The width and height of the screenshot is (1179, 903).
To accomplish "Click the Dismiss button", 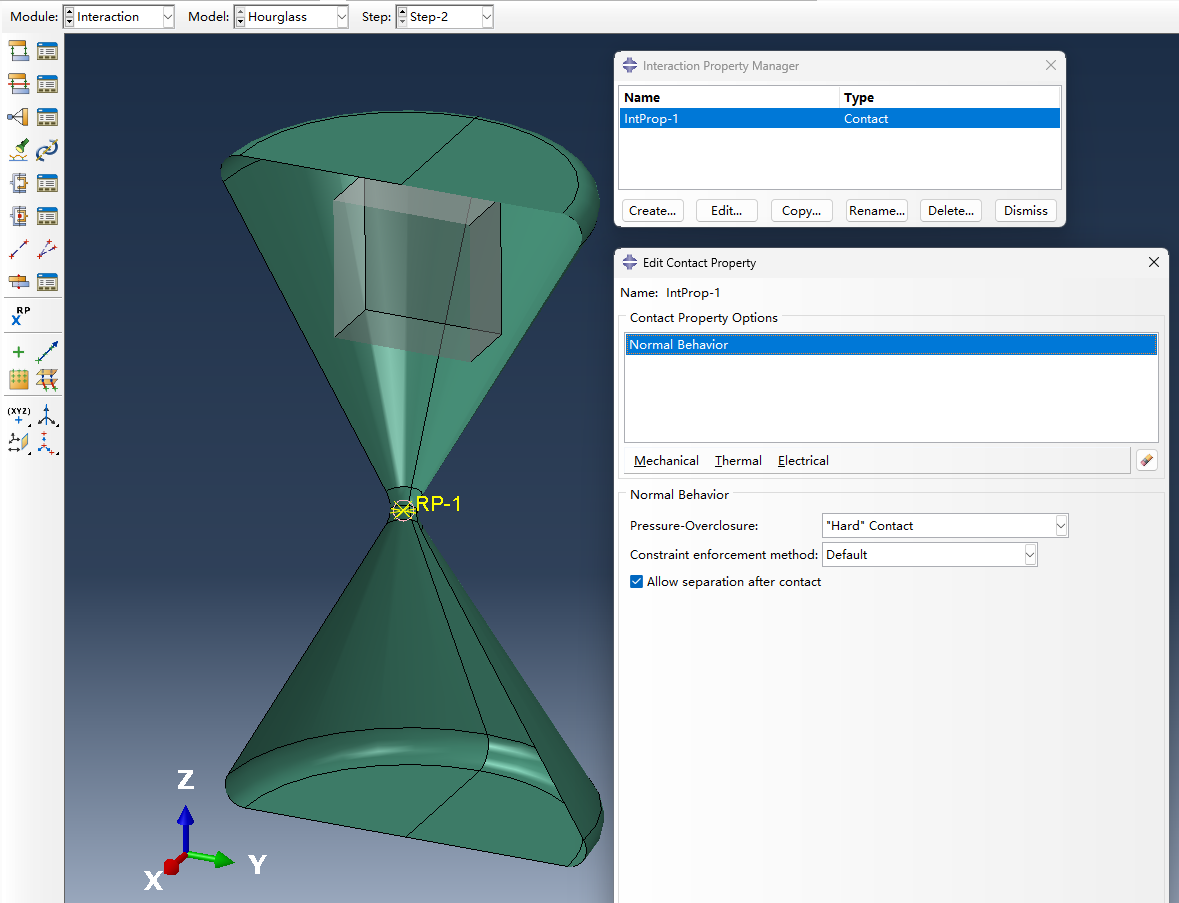I will click(x=1026, y=211).
